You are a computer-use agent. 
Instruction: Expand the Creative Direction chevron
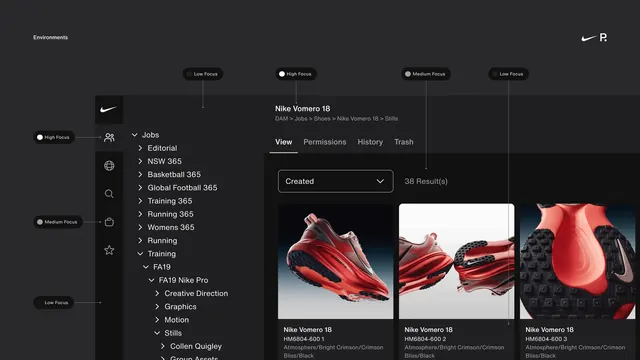tap(157, 293)
